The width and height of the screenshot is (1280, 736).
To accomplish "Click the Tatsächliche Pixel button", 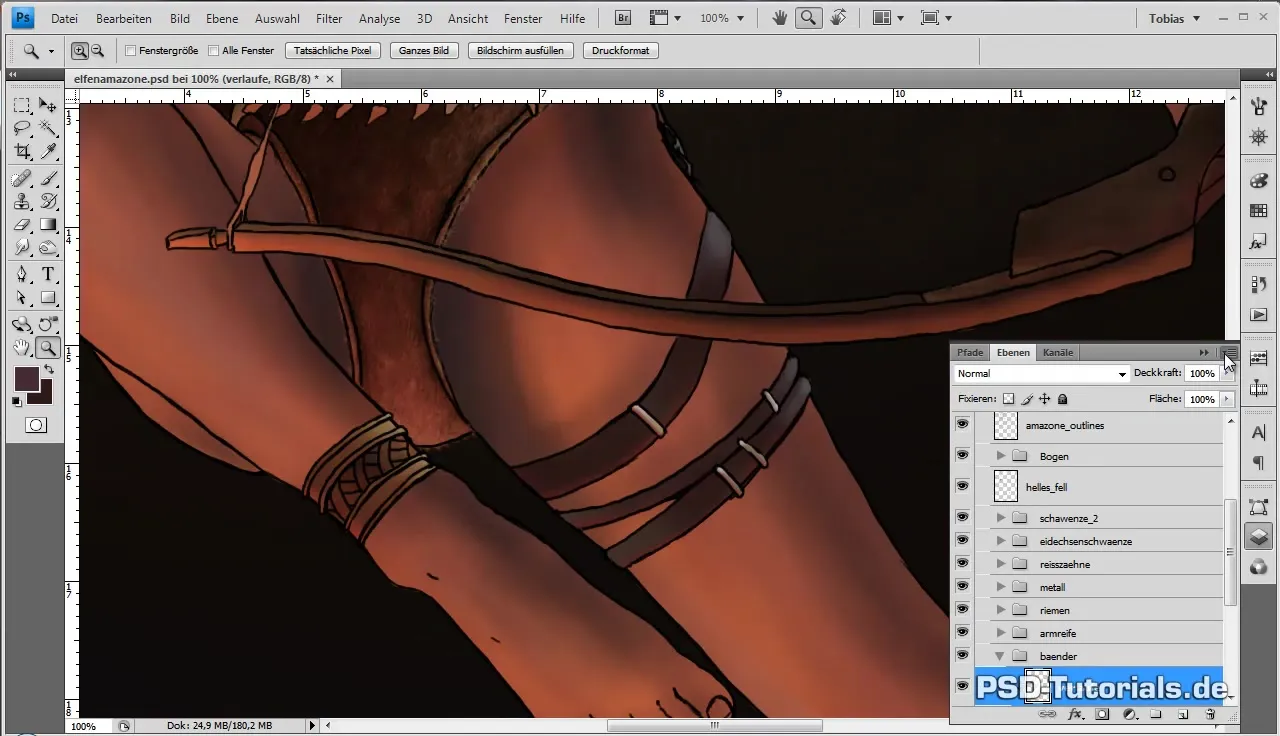I will pyautogui.click(x=333, y=51).
